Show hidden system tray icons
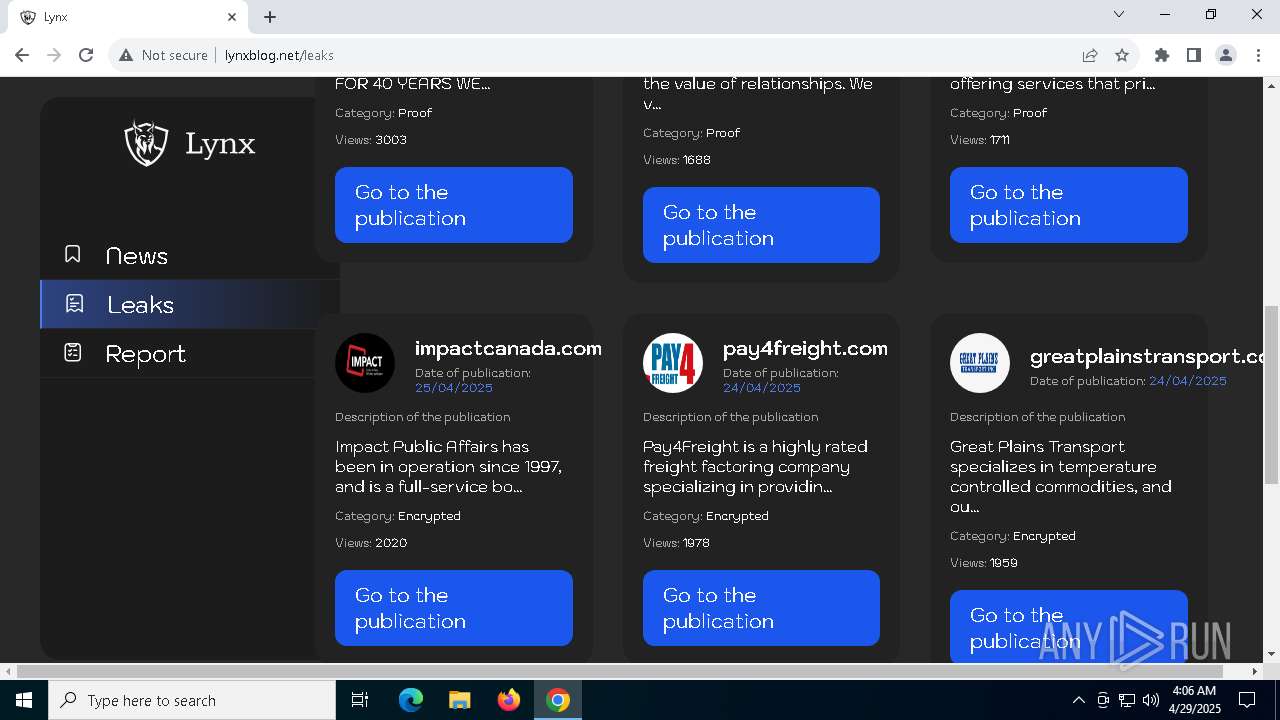Viewport: 1280px width, 720px height. (x=1078, y=700)
